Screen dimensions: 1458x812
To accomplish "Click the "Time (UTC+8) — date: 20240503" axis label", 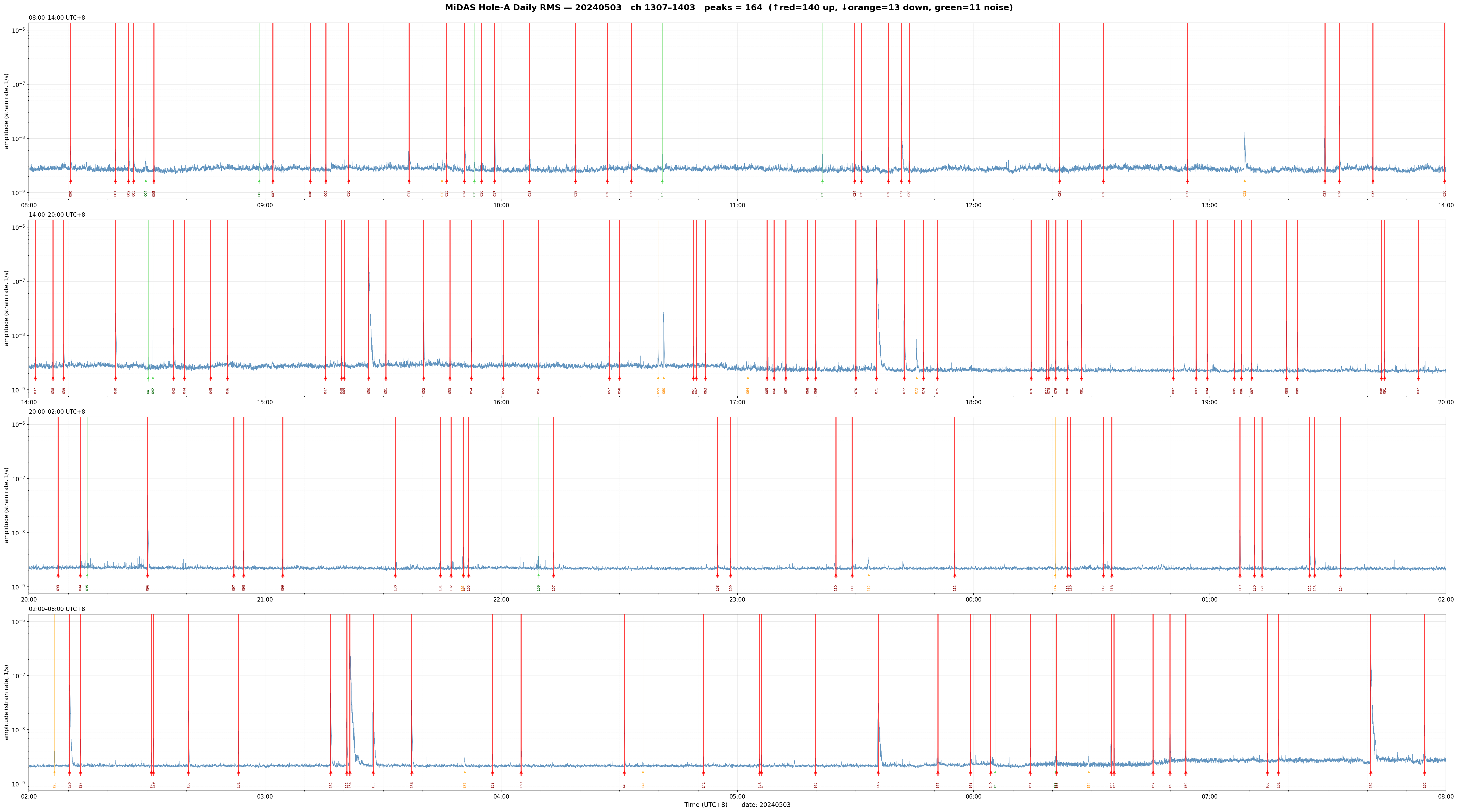I will tap(737, 805).
